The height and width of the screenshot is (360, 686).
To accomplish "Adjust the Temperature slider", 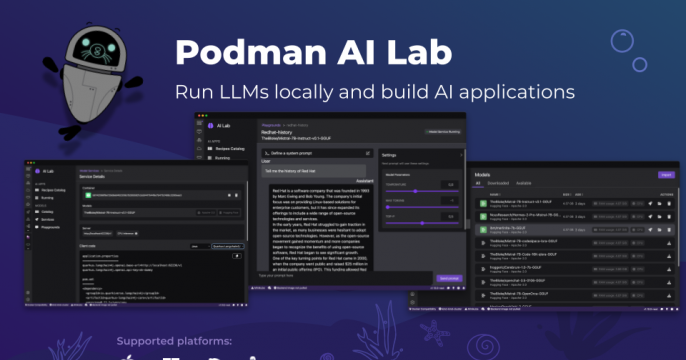I will point(422,191).
